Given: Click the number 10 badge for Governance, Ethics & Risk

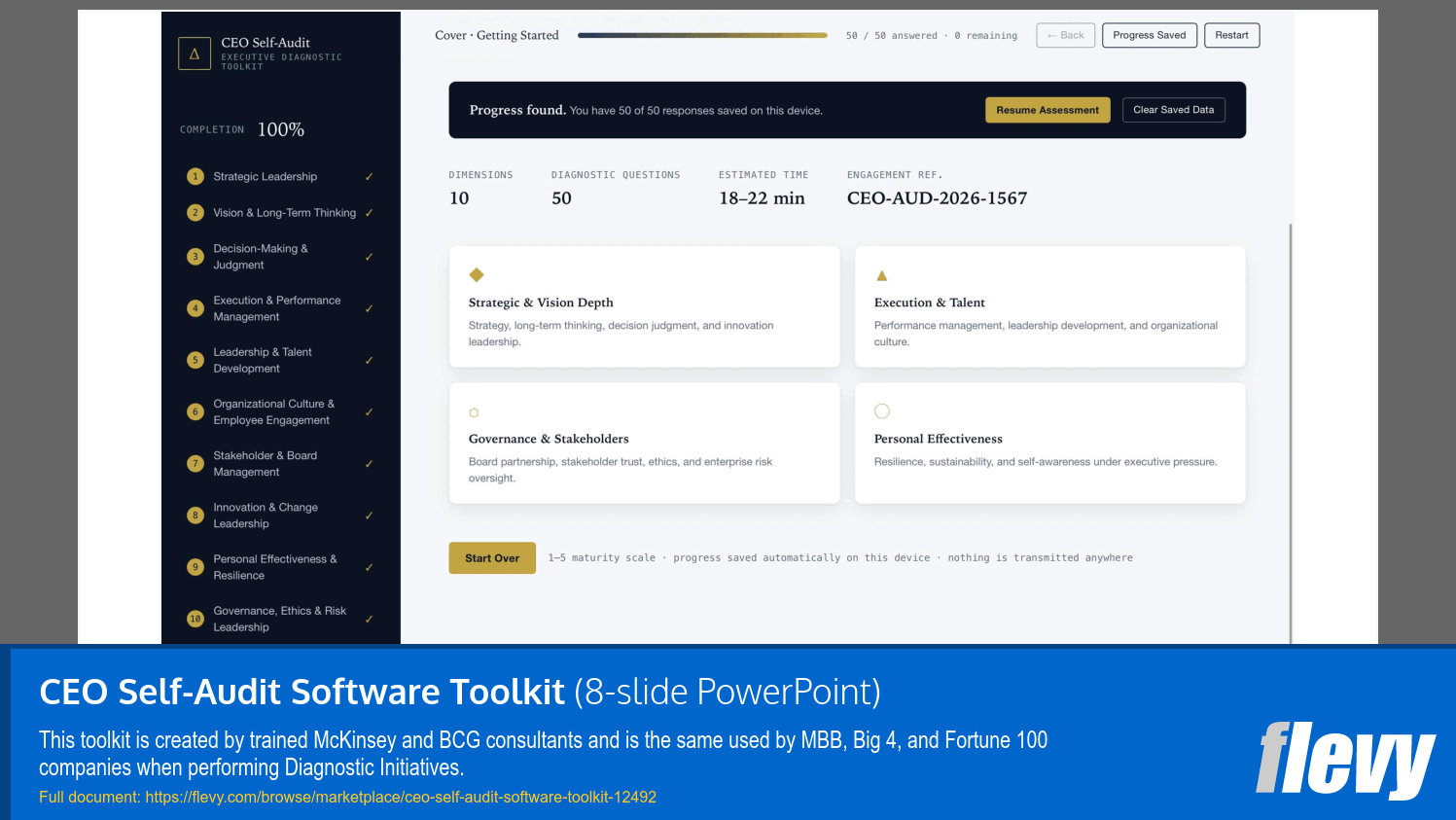Looking at the screenshot, I should point(195,619).
